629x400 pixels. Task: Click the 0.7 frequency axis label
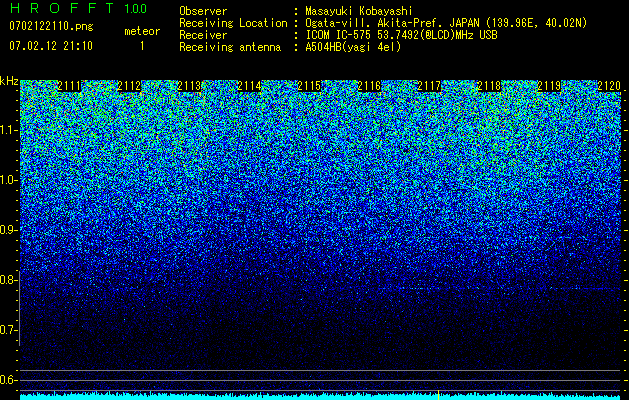tap(9, 330)
